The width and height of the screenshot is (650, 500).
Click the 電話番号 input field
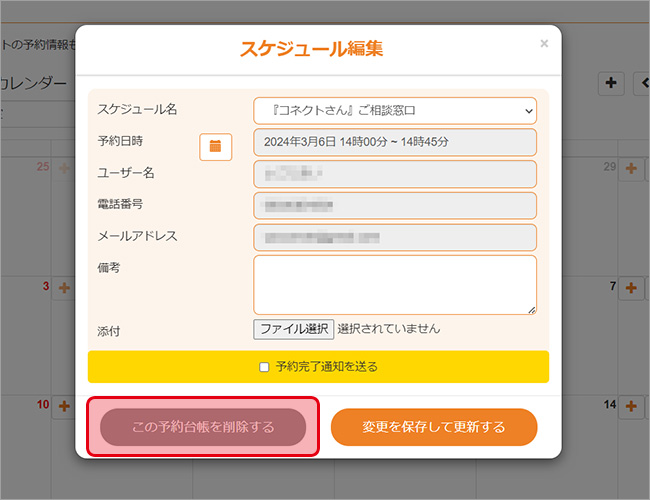[x=395, y=206]
